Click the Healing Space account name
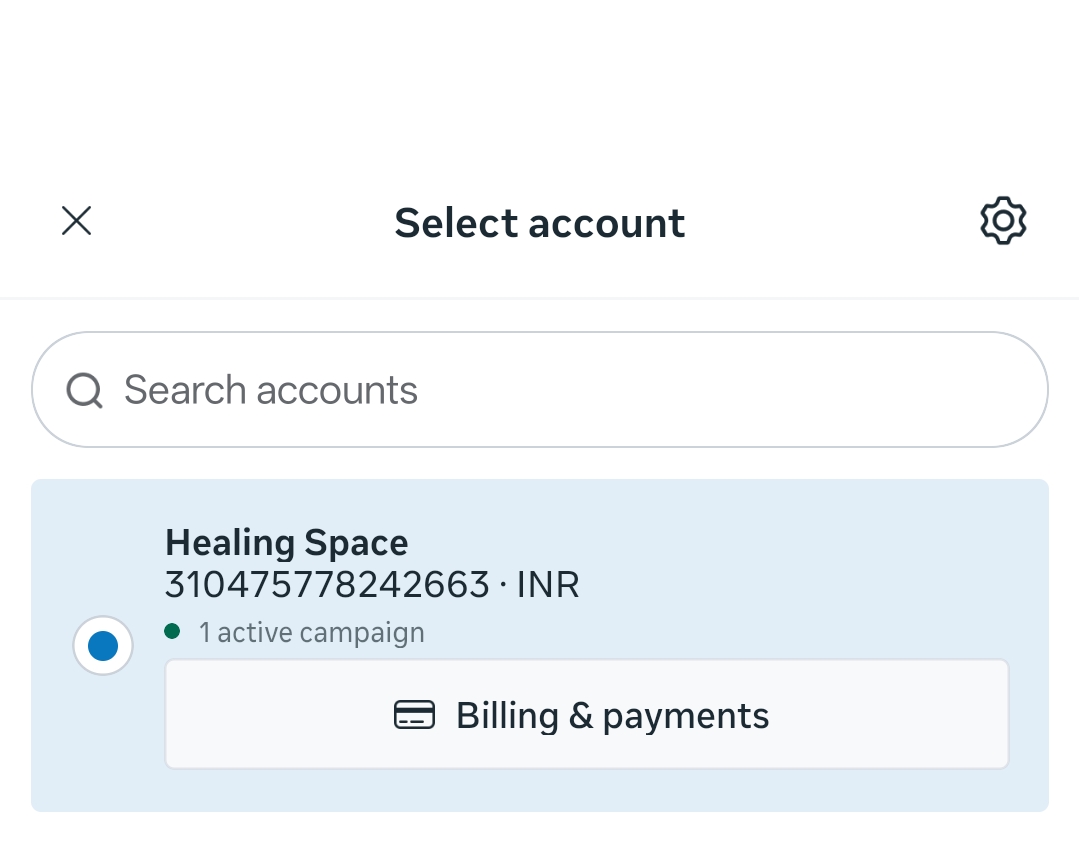The width and height of the screenshot is (1079, 844). point(286,541)
